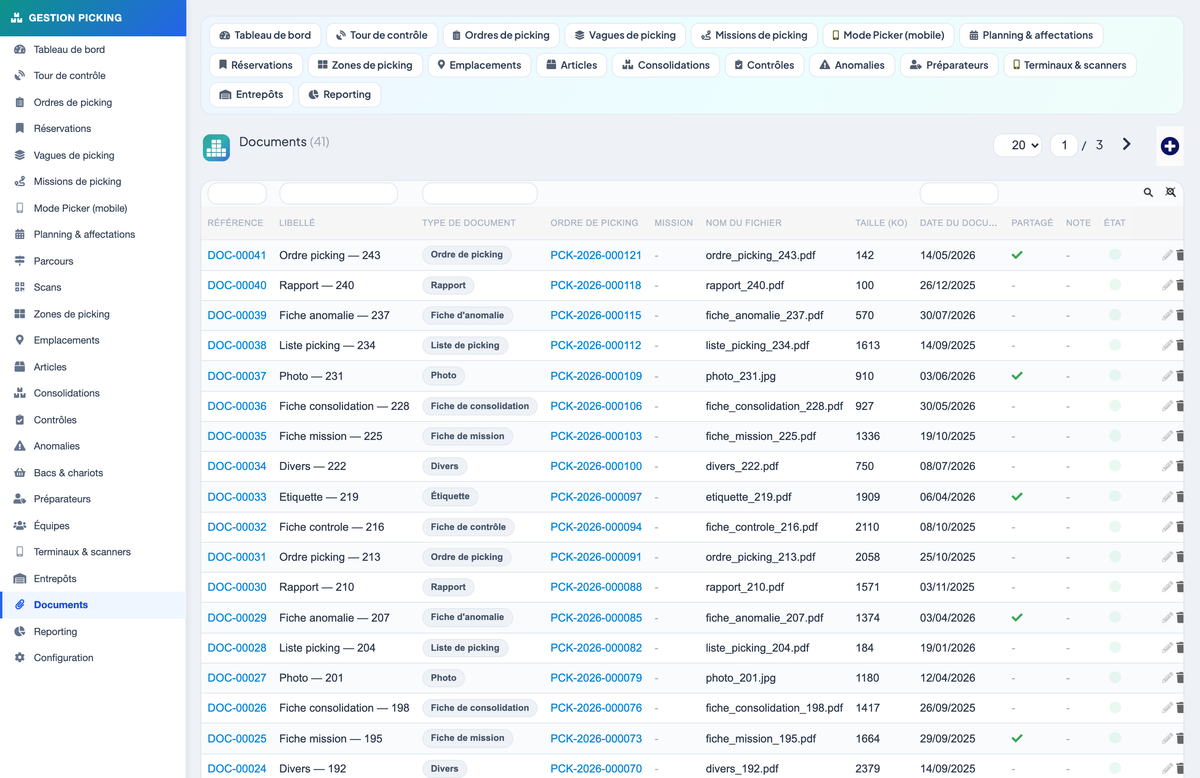Click the état indicator for DOC-00041

pos(1115,256)
